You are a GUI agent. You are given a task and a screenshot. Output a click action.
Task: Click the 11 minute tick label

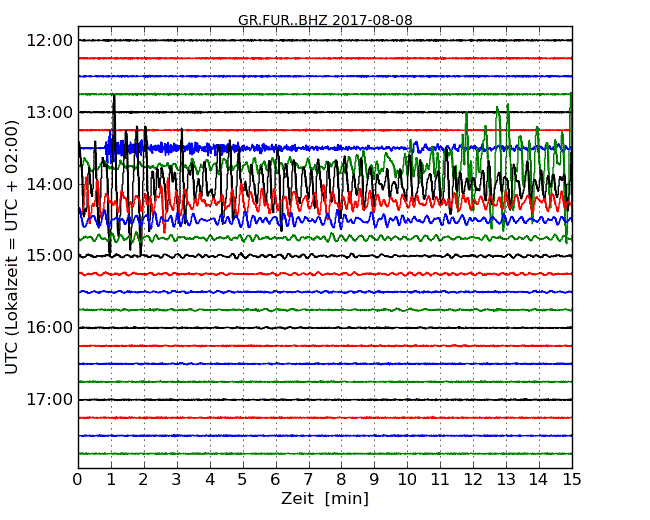(x=440, y=479)
